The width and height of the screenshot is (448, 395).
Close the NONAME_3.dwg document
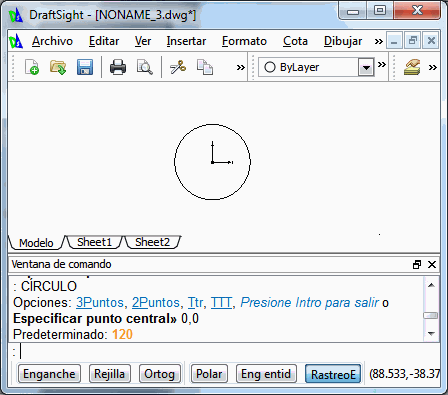click(431, 41)
